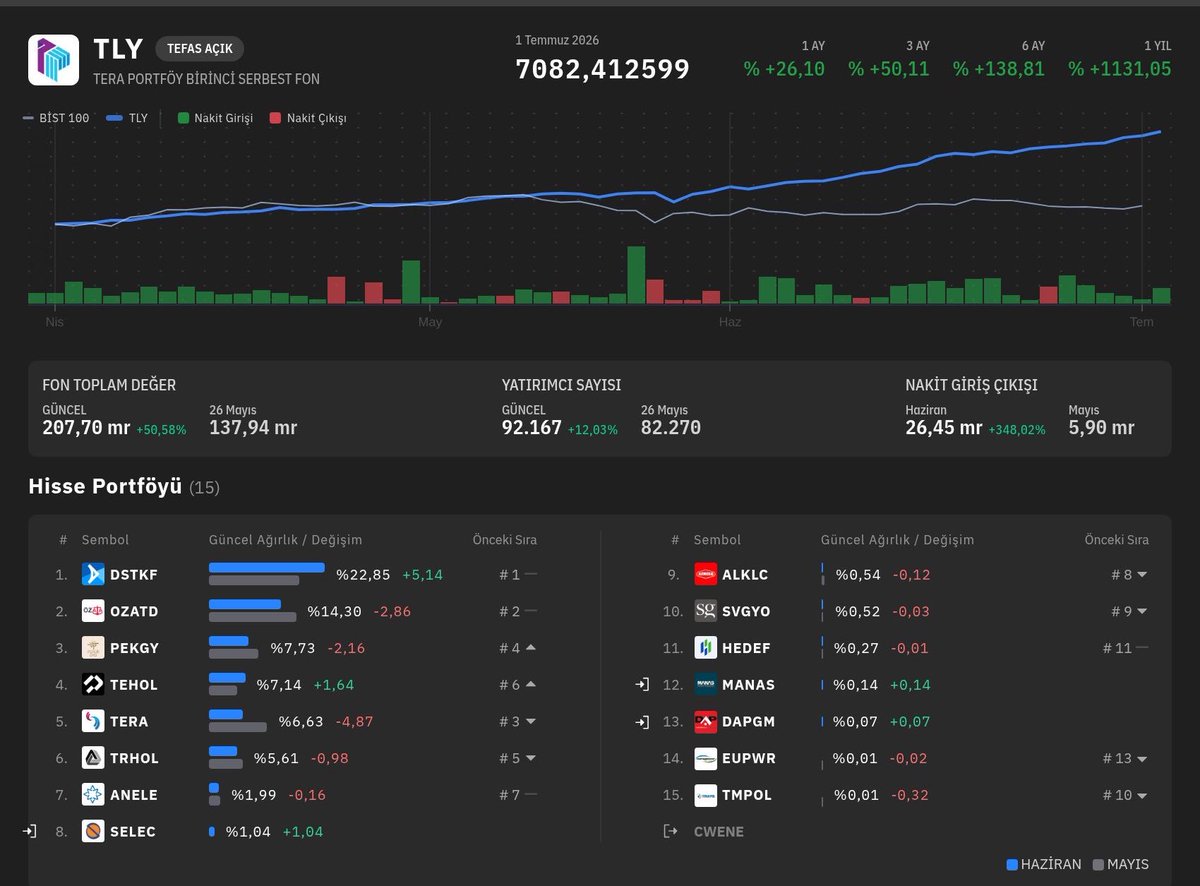Click the ANELE stock logo
This screenshot has width=1200, height=886.
[x=93, y=795]
